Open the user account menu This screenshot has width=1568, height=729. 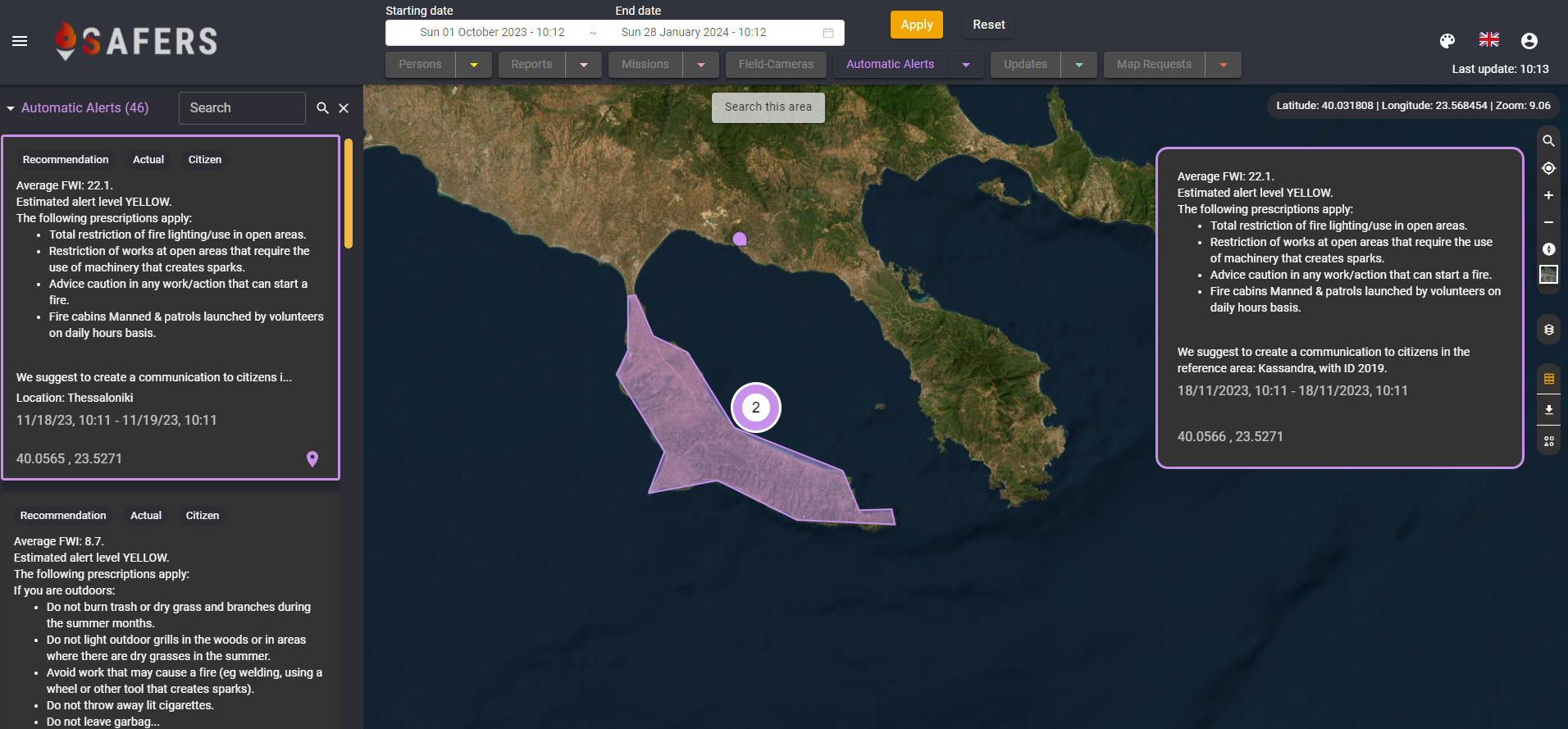pyautogui.click(x=1529, y=40)
